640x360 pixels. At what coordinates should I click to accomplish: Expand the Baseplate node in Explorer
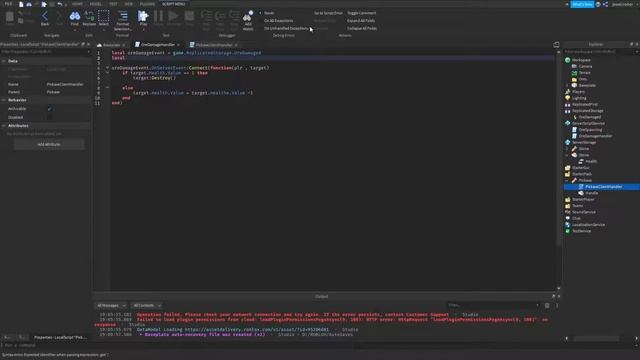click(567, 85)
